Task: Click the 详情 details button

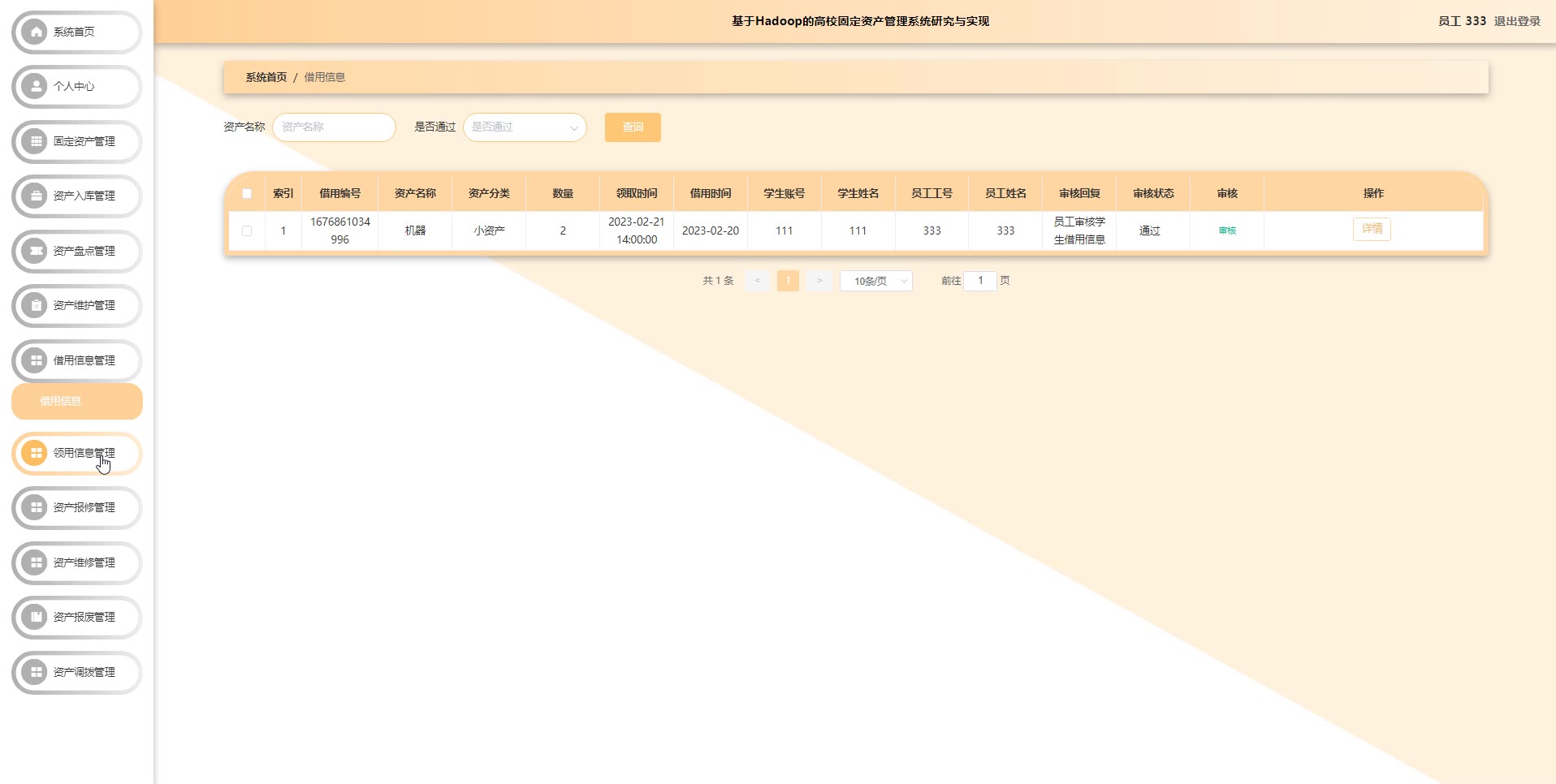Action: coord(1372,229)
